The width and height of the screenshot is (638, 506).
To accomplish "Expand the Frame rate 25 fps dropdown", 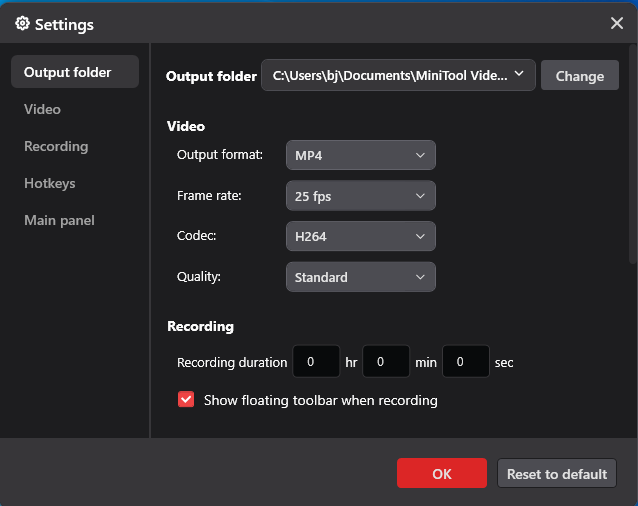I will [360, 196].
